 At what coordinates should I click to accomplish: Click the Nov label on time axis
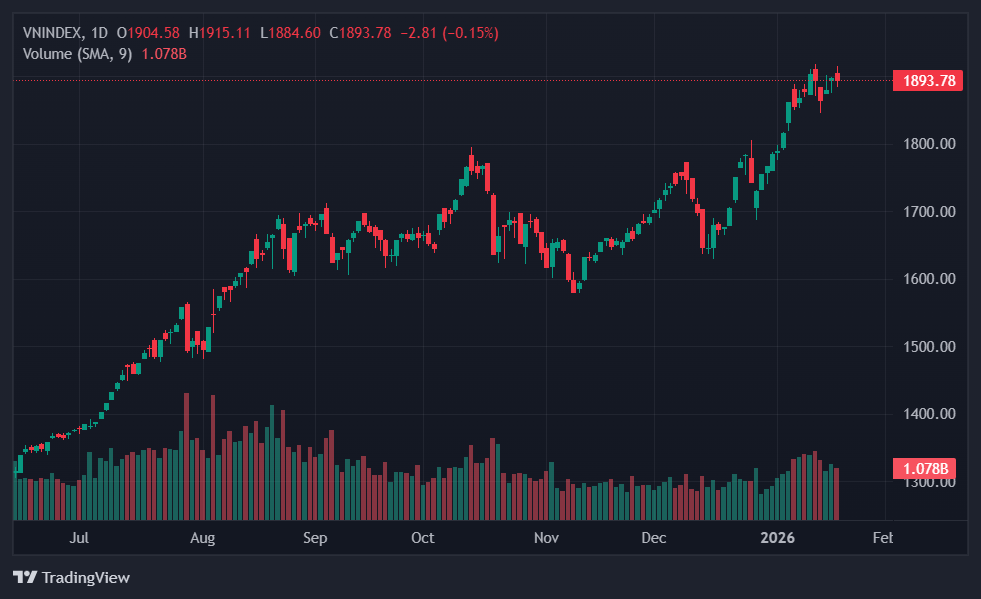545,538
